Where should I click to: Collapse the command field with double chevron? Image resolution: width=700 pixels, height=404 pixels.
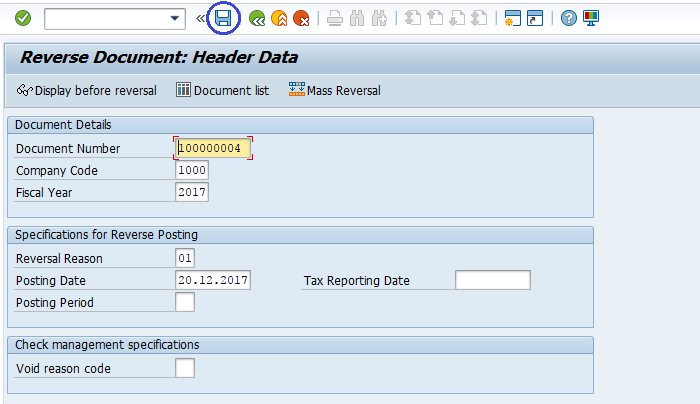[200, 18]
